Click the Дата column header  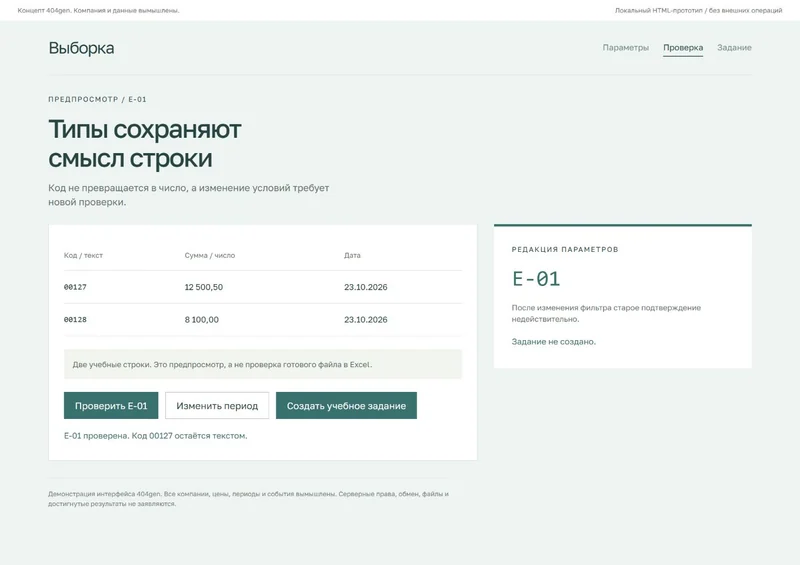coord(352,255)
